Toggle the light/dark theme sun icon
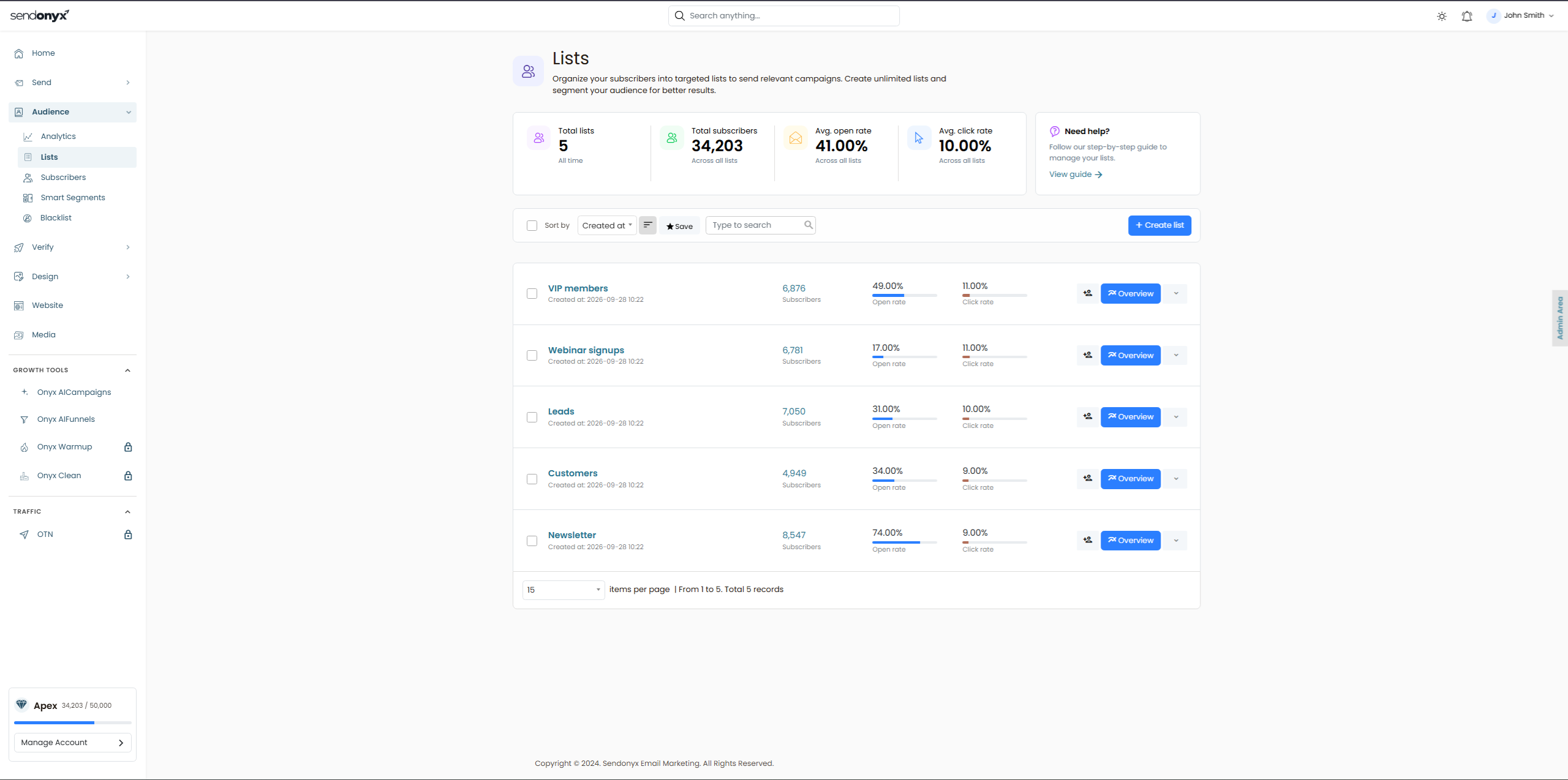Image resolution: width=1568 pixels, height=780 pixels. [x=1442, y=17]
